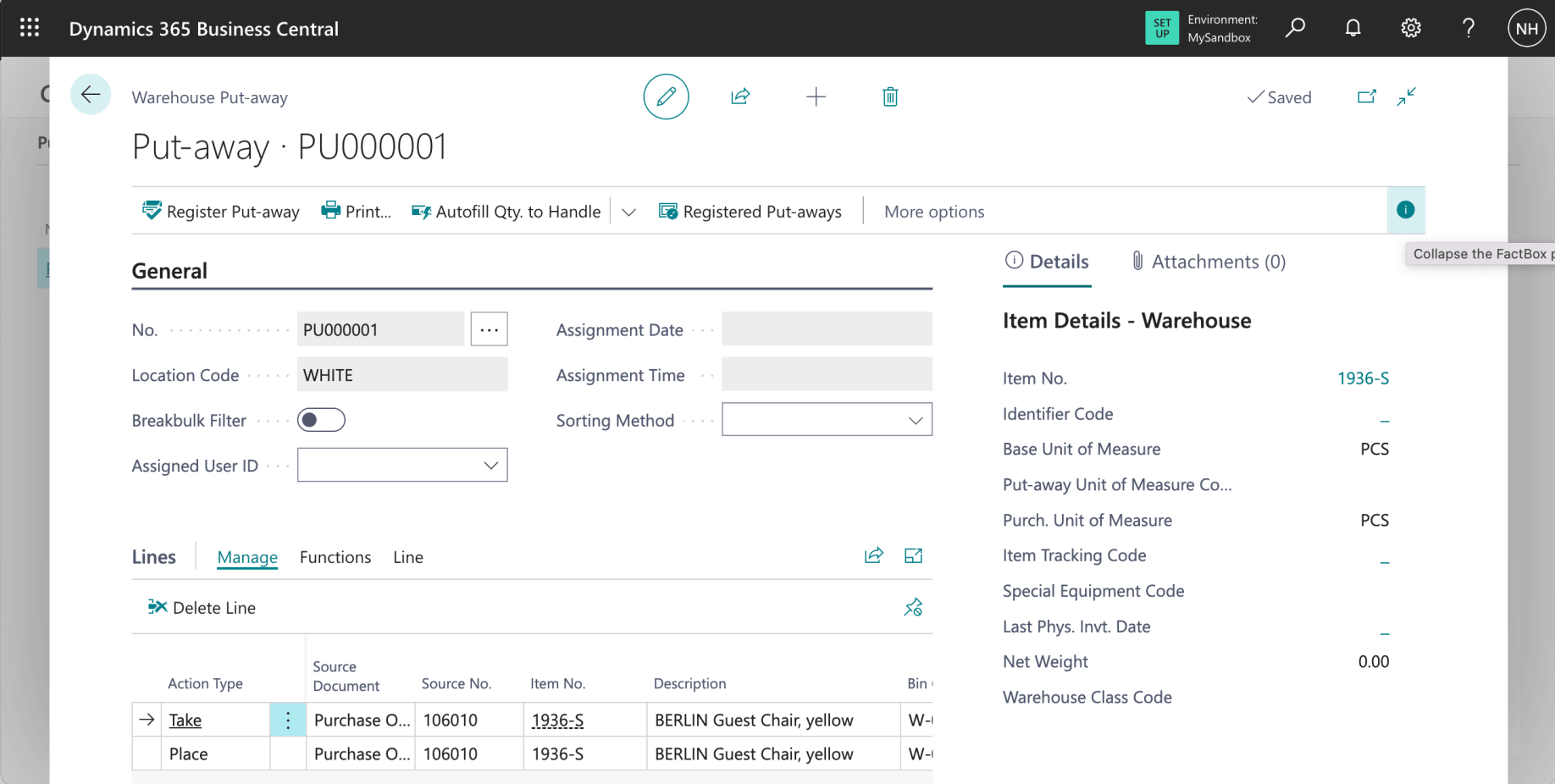Click the back arrow button

tap(91, 95)
